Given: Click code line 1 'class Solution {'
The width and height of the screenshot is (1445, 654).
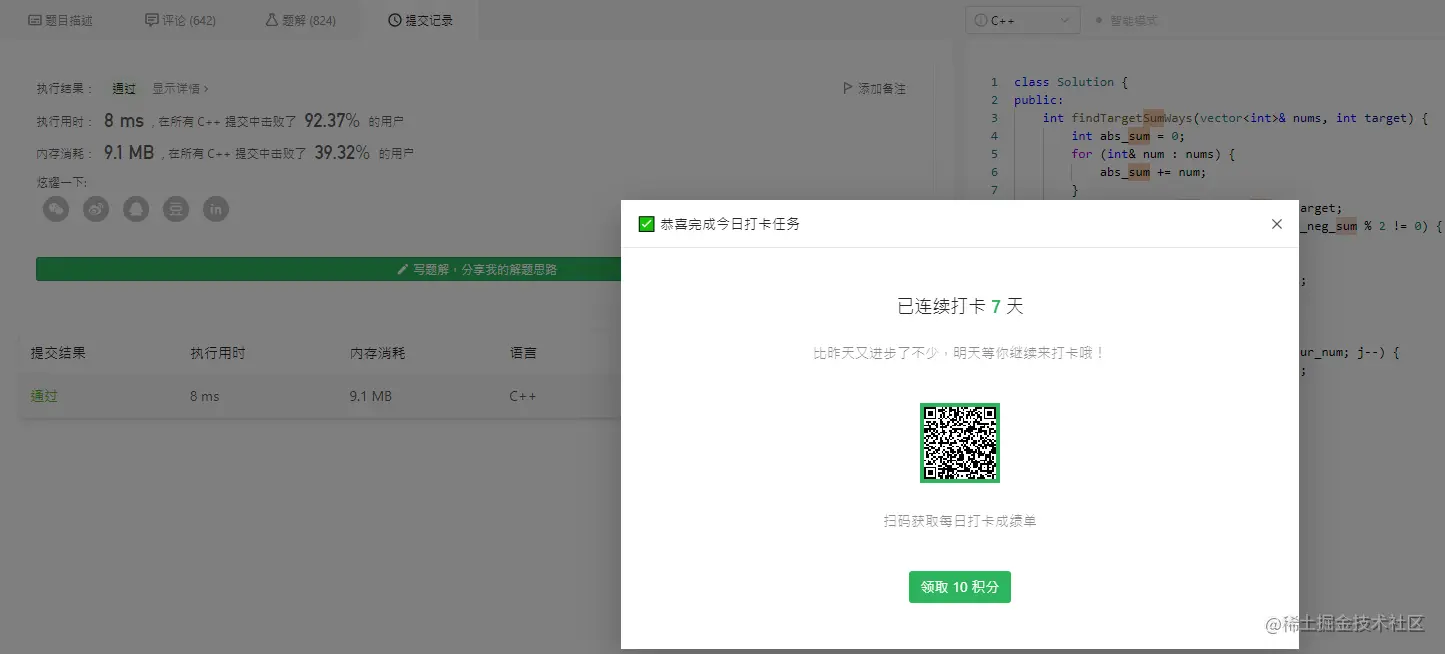Looking at the screenshot, I should point(1070,82).
